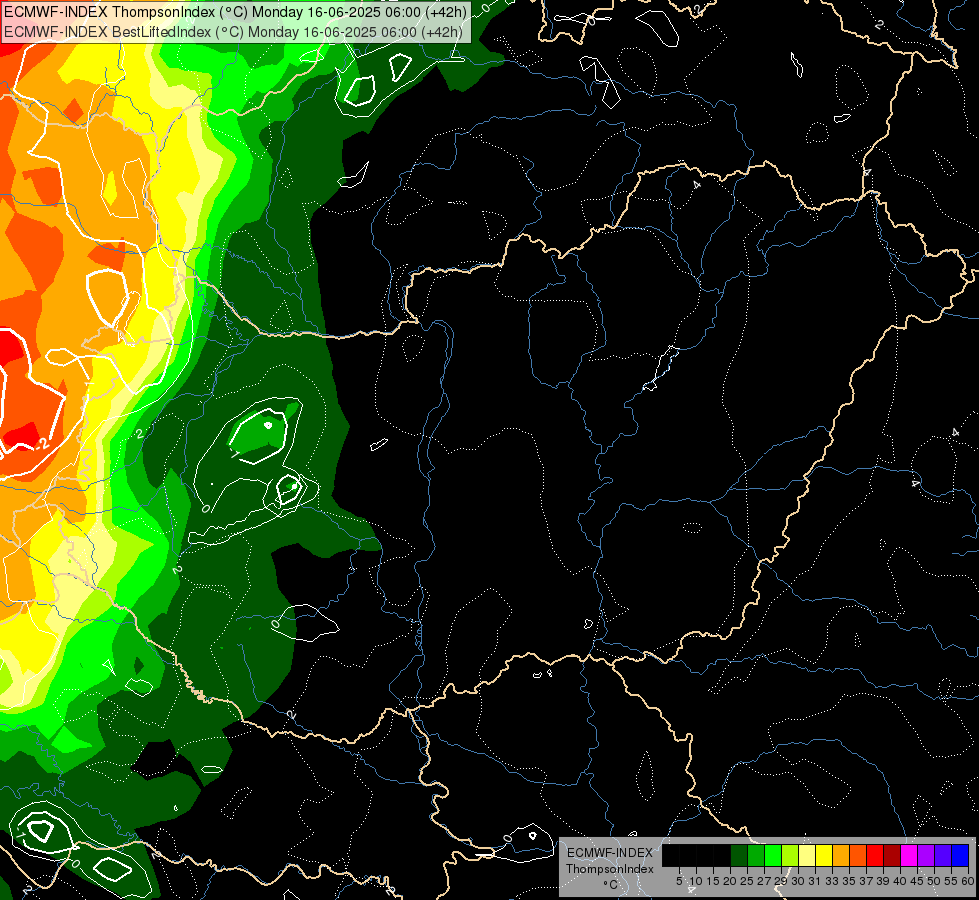Pick the yellow-green 29–30 legend swatch
The image size is (979, 900).
[x=790, y=855]
